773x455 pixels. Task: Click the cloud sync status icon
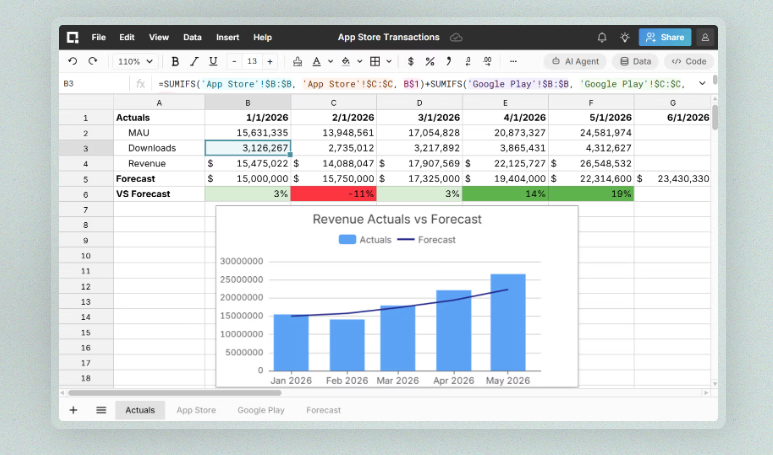[x=456, y=37]
